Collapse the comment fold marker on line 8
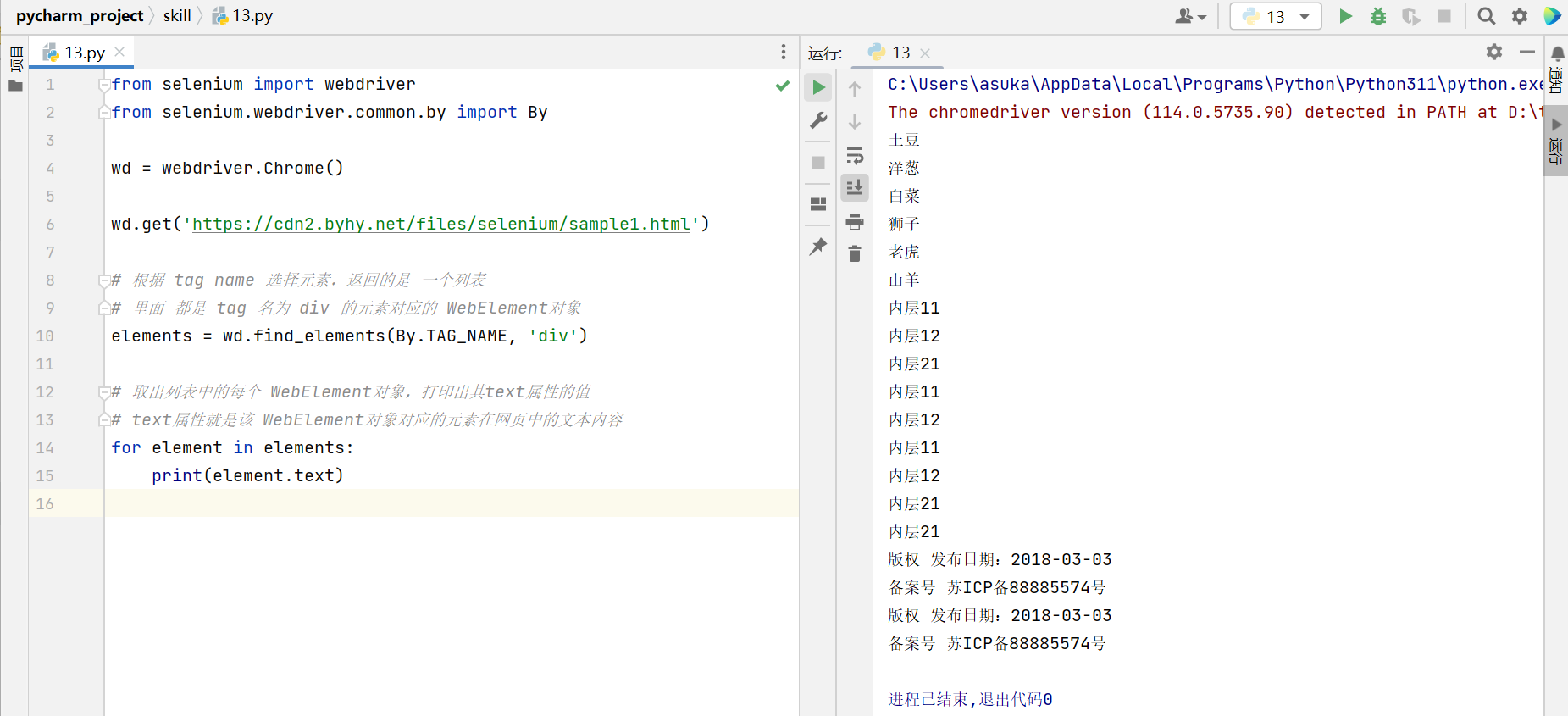 [x=104, y=280]
